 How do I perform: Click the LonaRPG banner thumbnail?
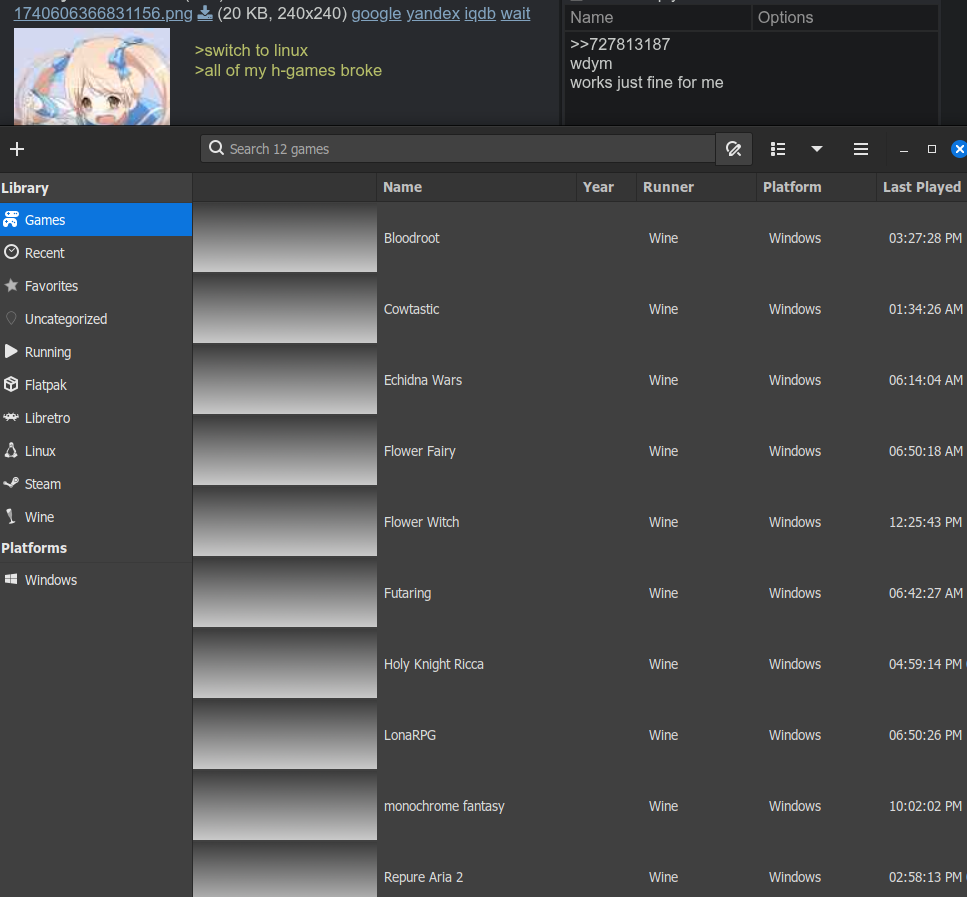pyautogui.click(x=285, y=734)
